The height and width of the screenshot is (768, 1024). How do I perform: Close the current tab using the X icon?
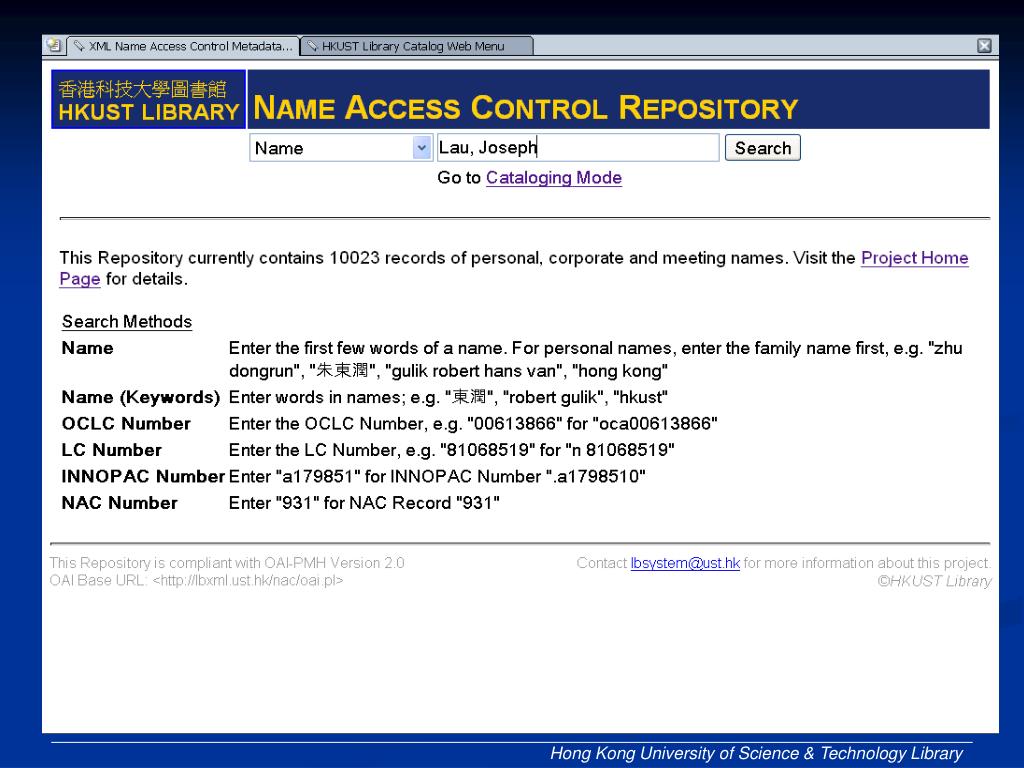(984, 46)
